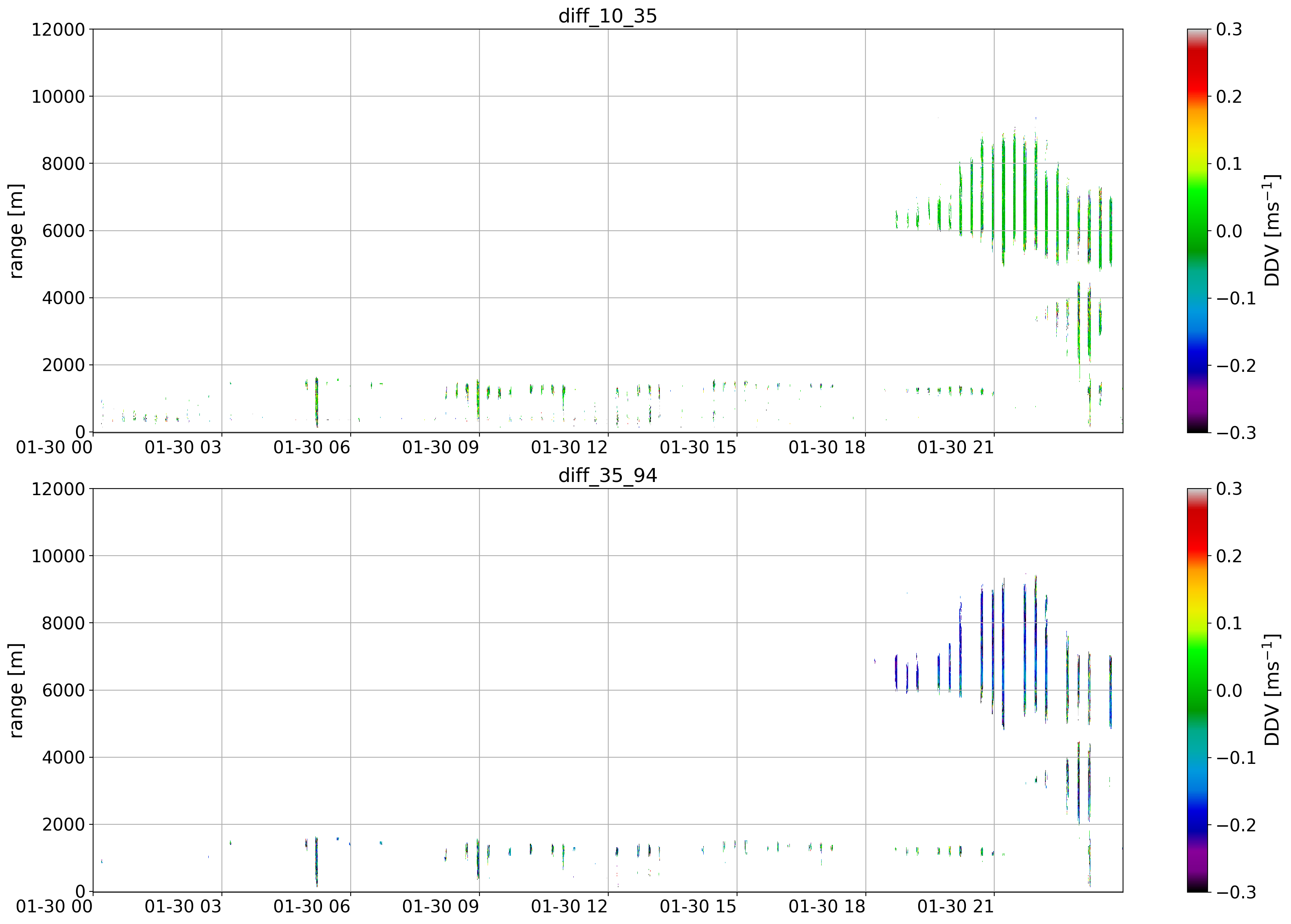Click '01-30 21' x-tick under diff_10_35
Viewport: 1291px width, 924px height.
956,448
